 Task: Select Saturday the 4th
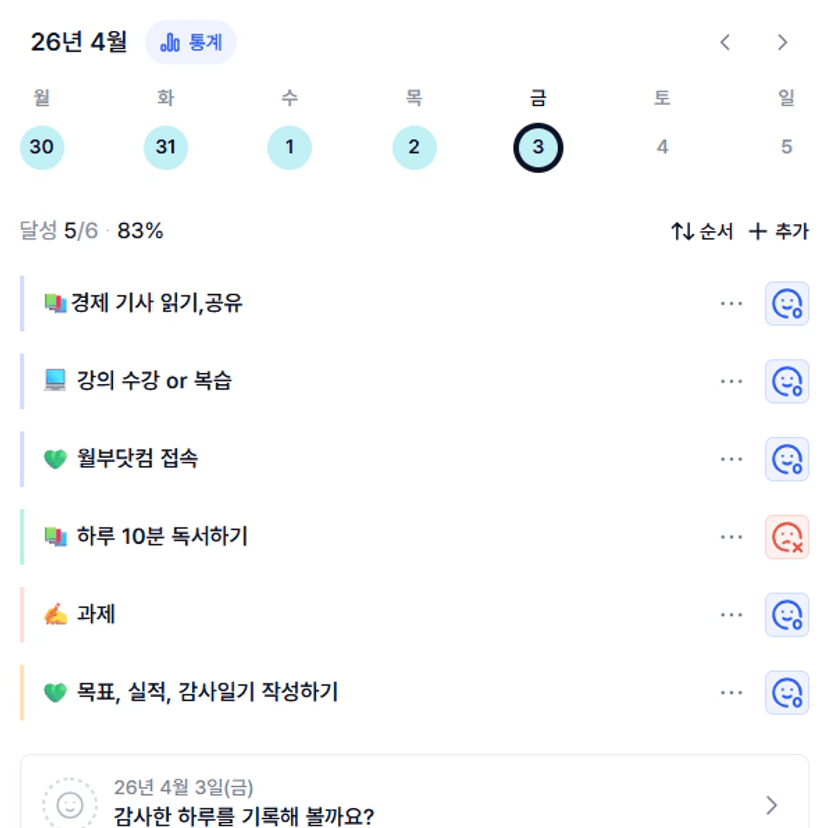pyautogui.click(x=662, y=148)
